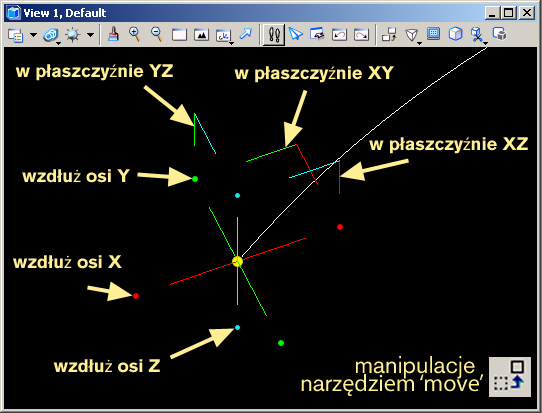Click the Adjust View Brightness sun icon
This screenshot has width=542, height=413.
coord(73,35)
